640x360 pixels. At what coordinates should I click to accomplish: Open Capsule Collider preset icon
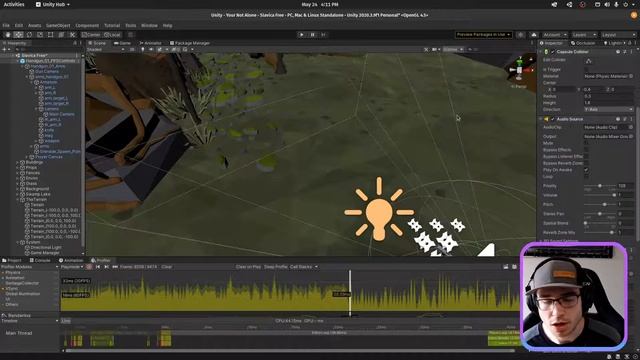(x=624, y=52)
